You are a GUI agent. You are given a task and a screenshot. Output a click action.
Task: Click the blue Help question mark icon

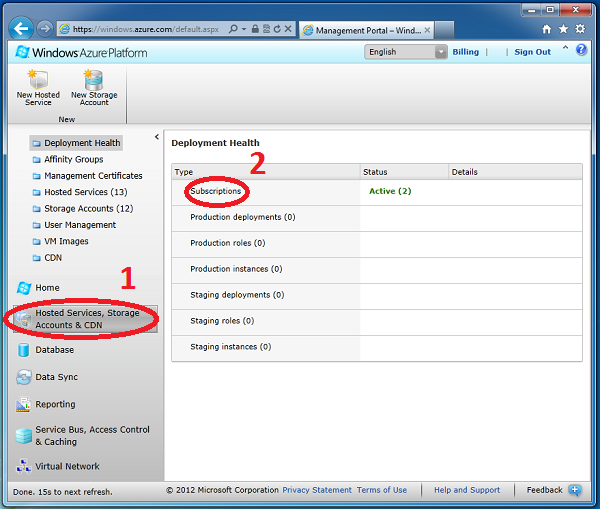pos(581,50)
